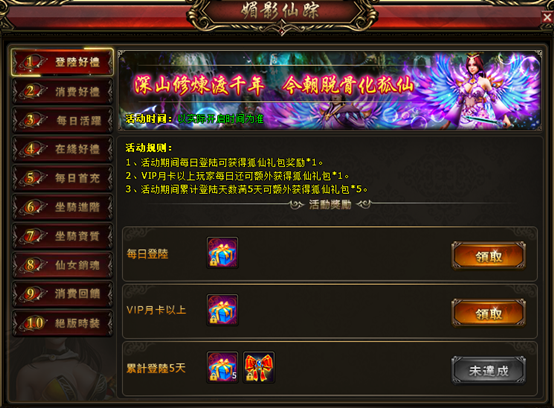Click the red bow reward icon

point(259,367)
